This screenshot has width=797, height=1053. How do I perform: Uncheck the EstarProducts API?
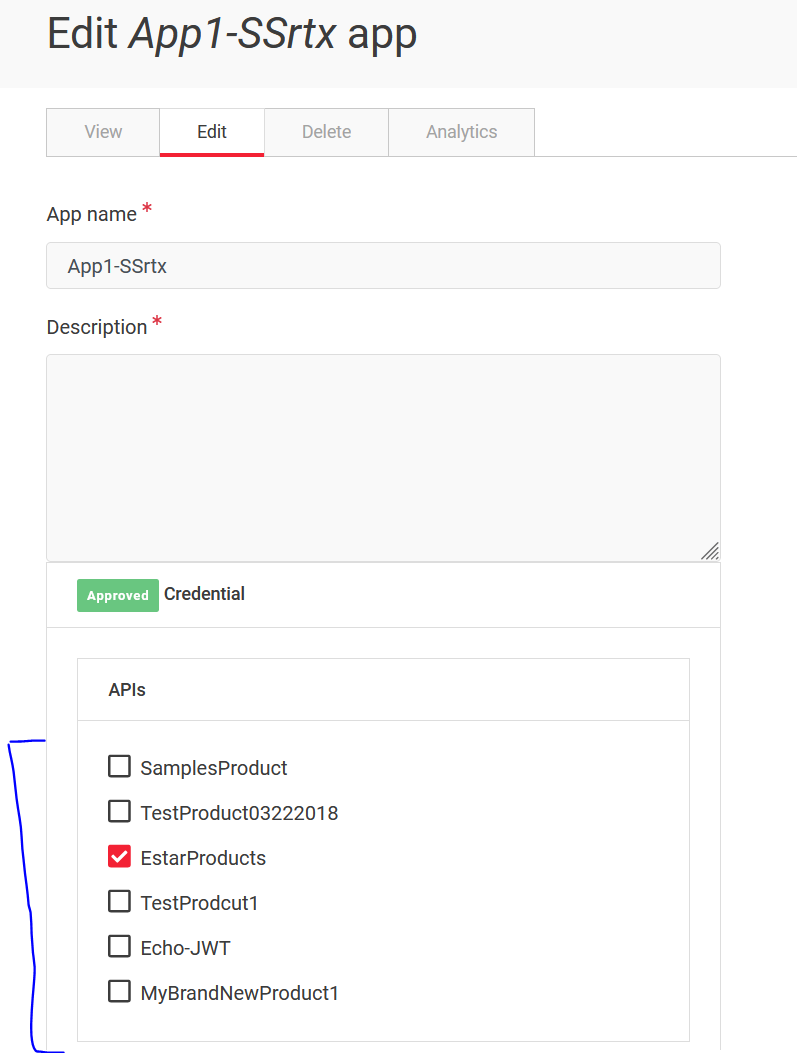[119, 856]
